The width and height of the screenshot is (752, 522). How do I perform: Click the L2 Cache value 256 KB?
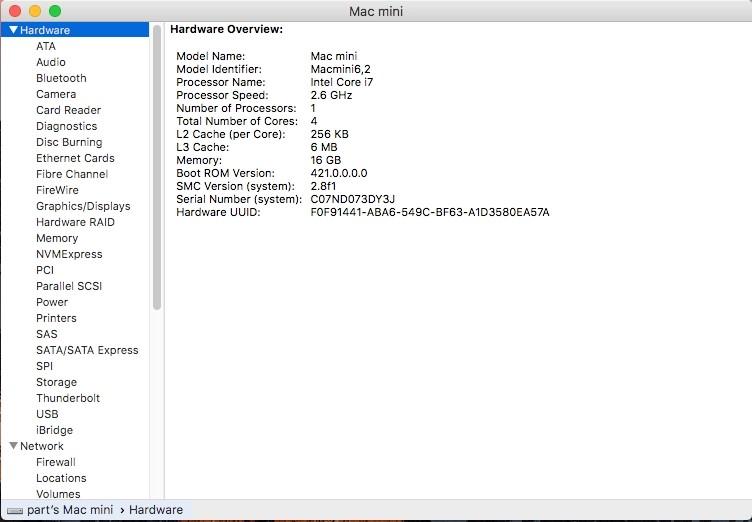pyautogui.click(x=329, y=134)
